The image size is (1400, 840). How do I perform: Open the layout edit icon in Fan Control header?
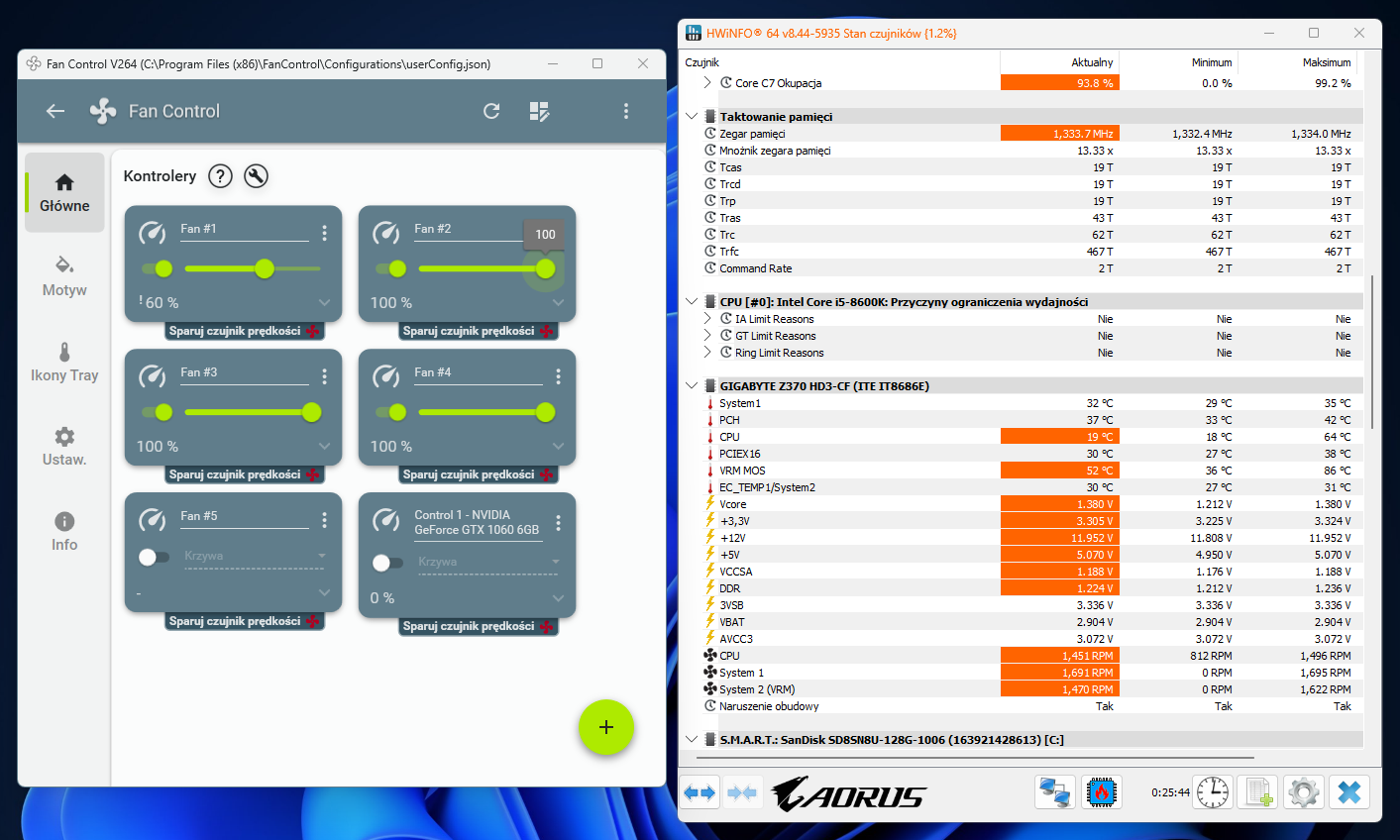[x=539, y=111]
